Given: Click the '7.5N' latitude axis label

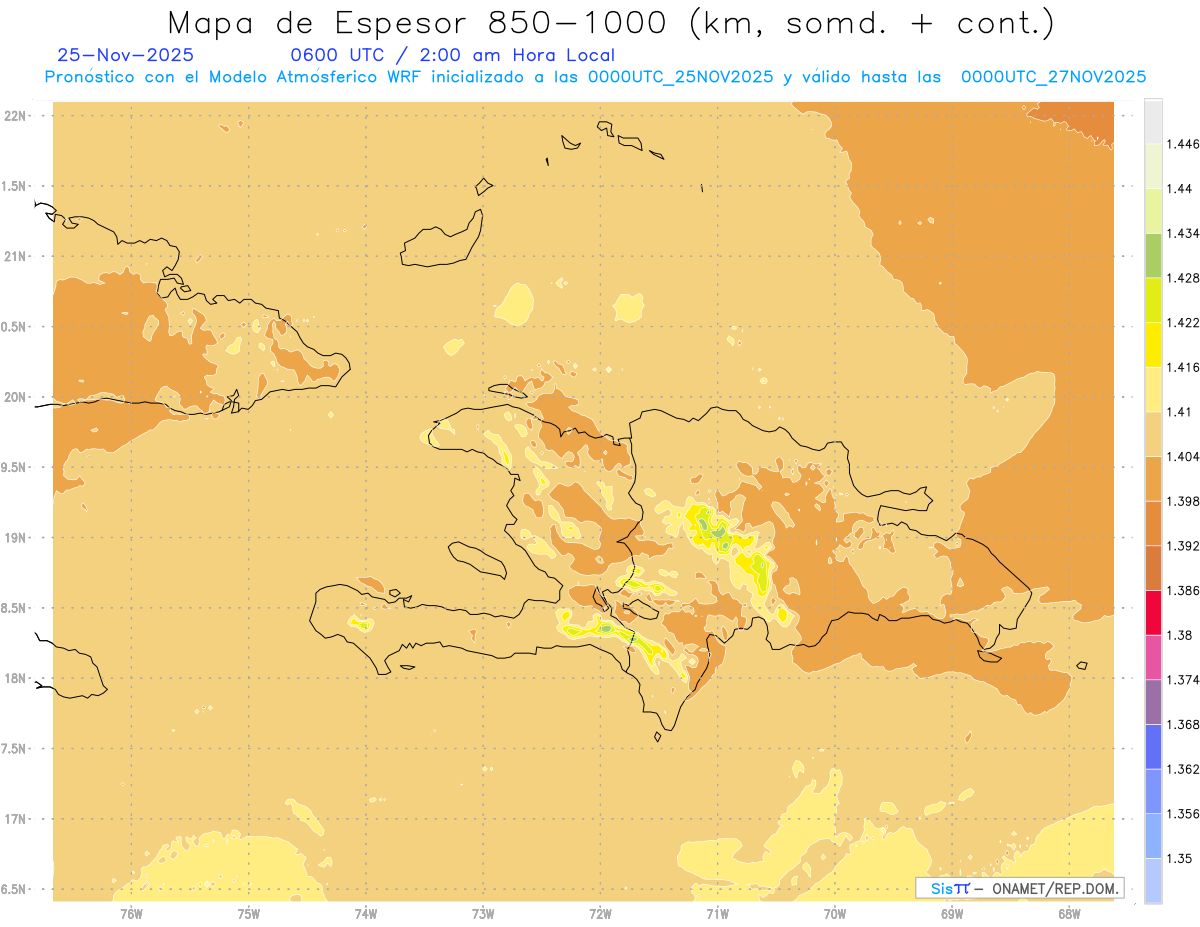Looking at the screenshot, I should (14, 749).
